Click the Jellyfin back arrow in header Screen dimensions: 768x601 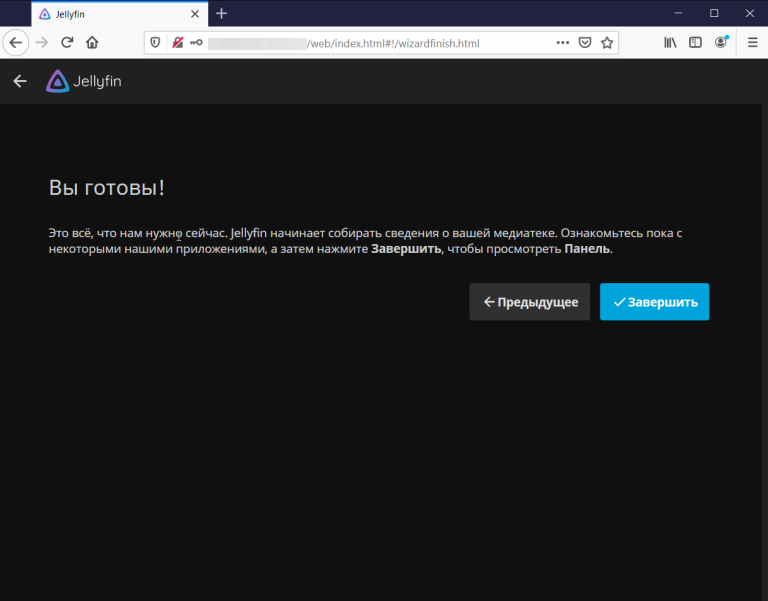pos(20,81)
